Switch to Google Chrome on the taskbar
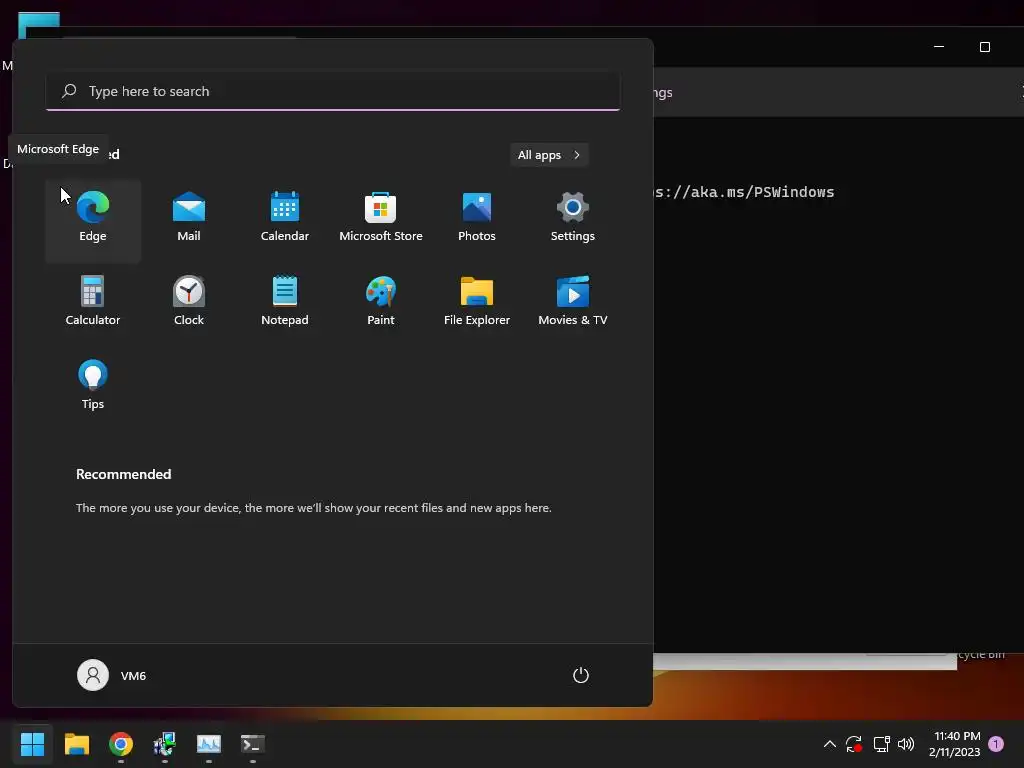The width and height of the screenshot is (1024, 768). (x=121, y=744)
